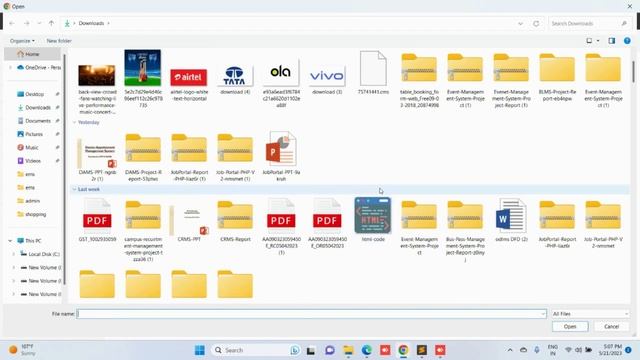Screen dimensions: 640x360
Task: Refresh the Downloads folder view
Action: pos(536,24)
